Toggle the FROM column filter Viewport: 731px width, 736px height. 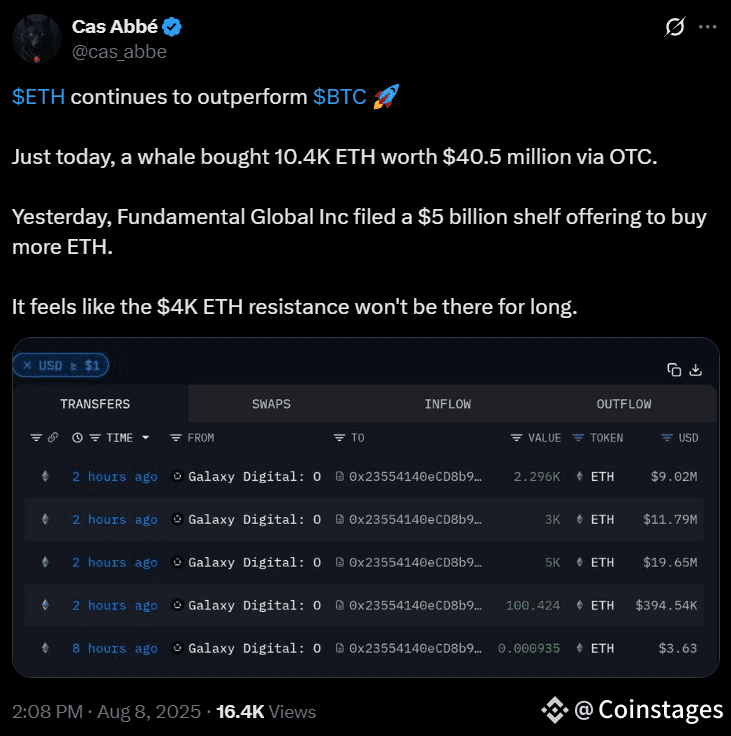click(x=176, y=438)
